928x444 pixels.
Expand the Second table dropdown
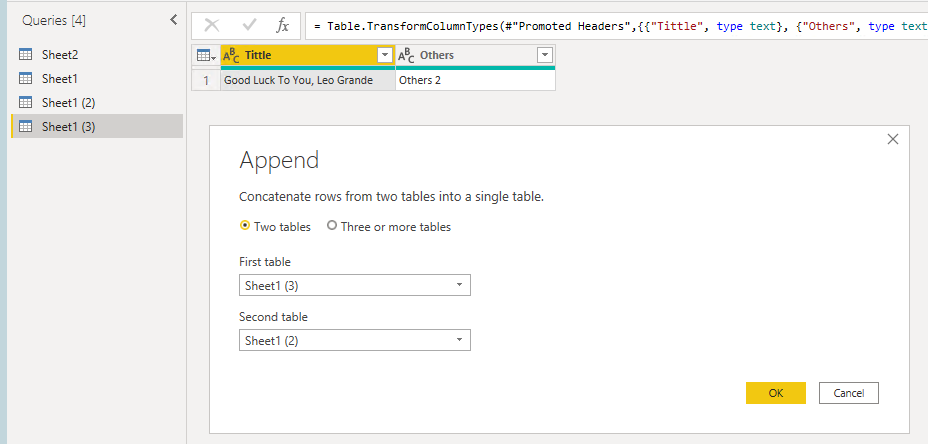pos(355,340)
